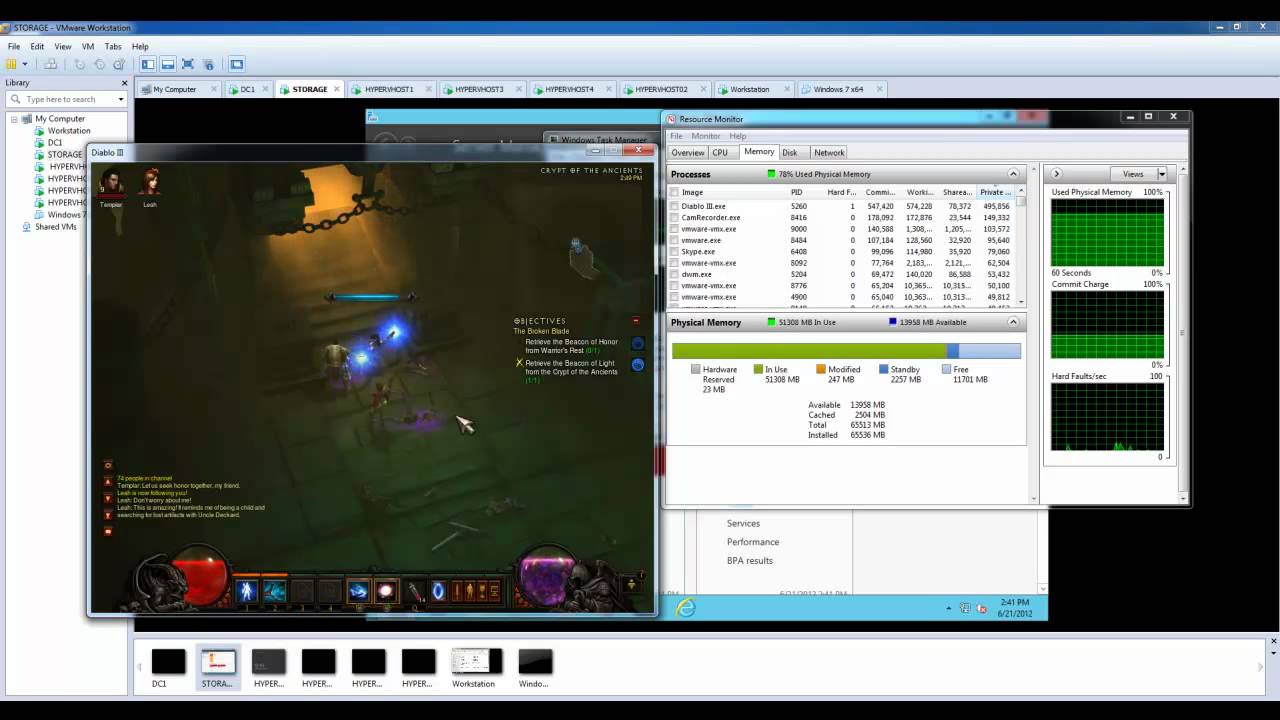Viewport: 1280px width, 720px height.
Task: Open the View menu in VMware
Action: [x=63, y=46]
